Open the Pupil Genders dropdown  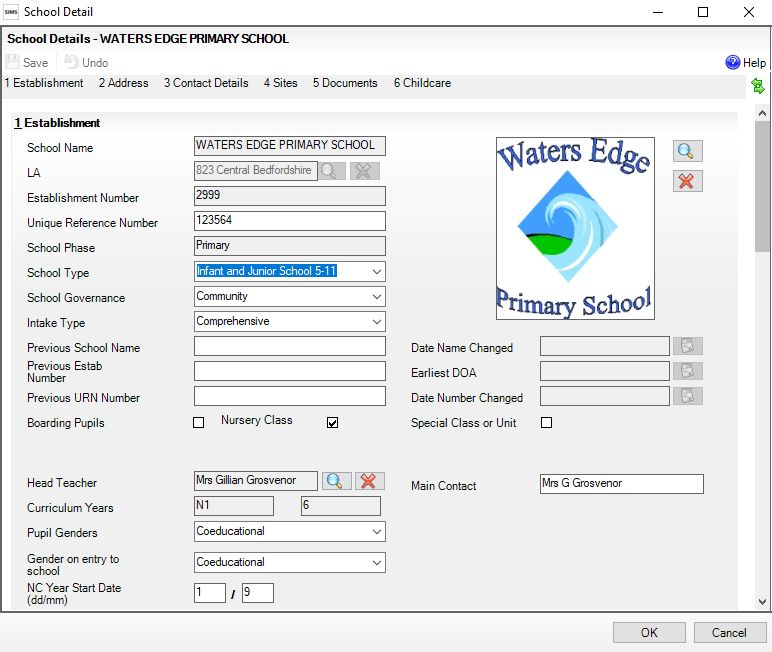point(377,532)
